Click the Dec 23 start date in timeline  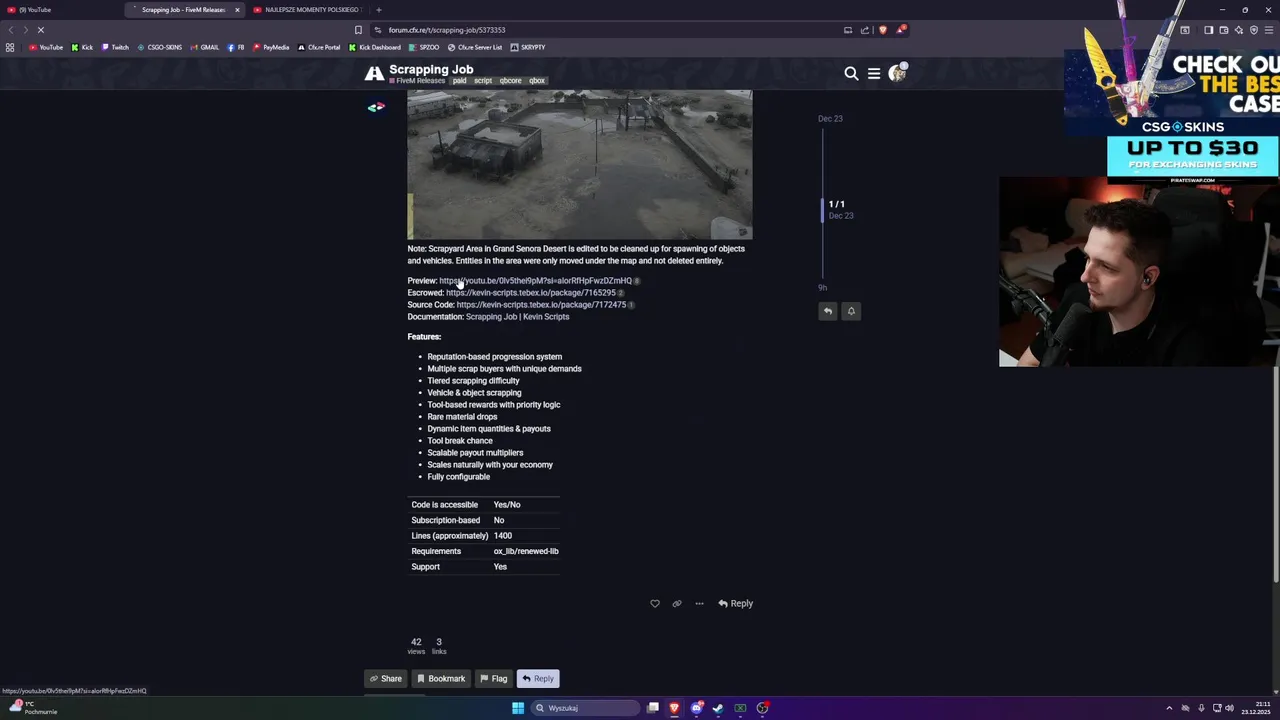[x=830, y=119]
